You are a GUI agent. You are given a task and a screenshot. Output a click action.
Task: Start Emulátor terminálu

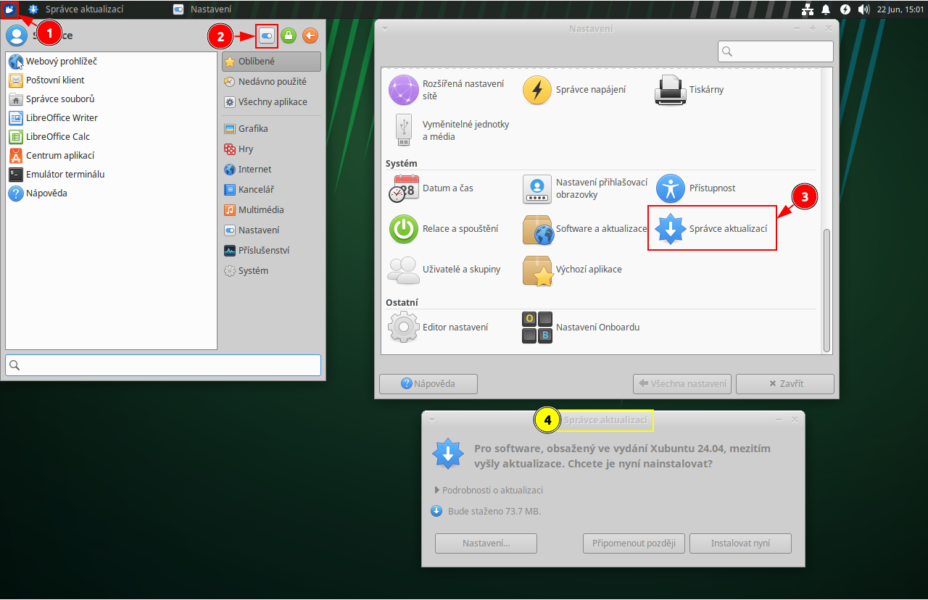click(x=57, y=175)
